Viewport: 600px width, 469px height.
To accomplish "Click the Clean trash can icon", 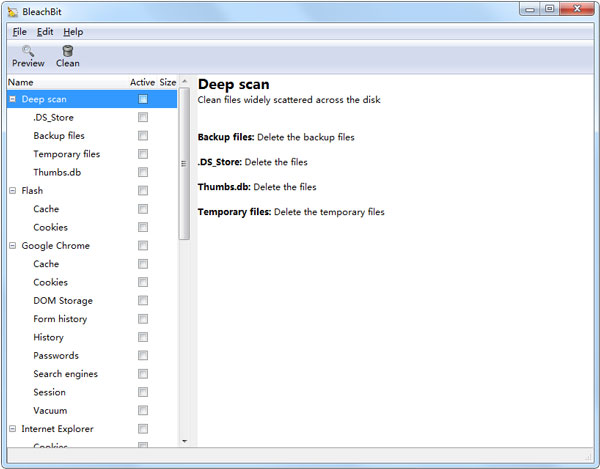I will [x=68, y=51].
